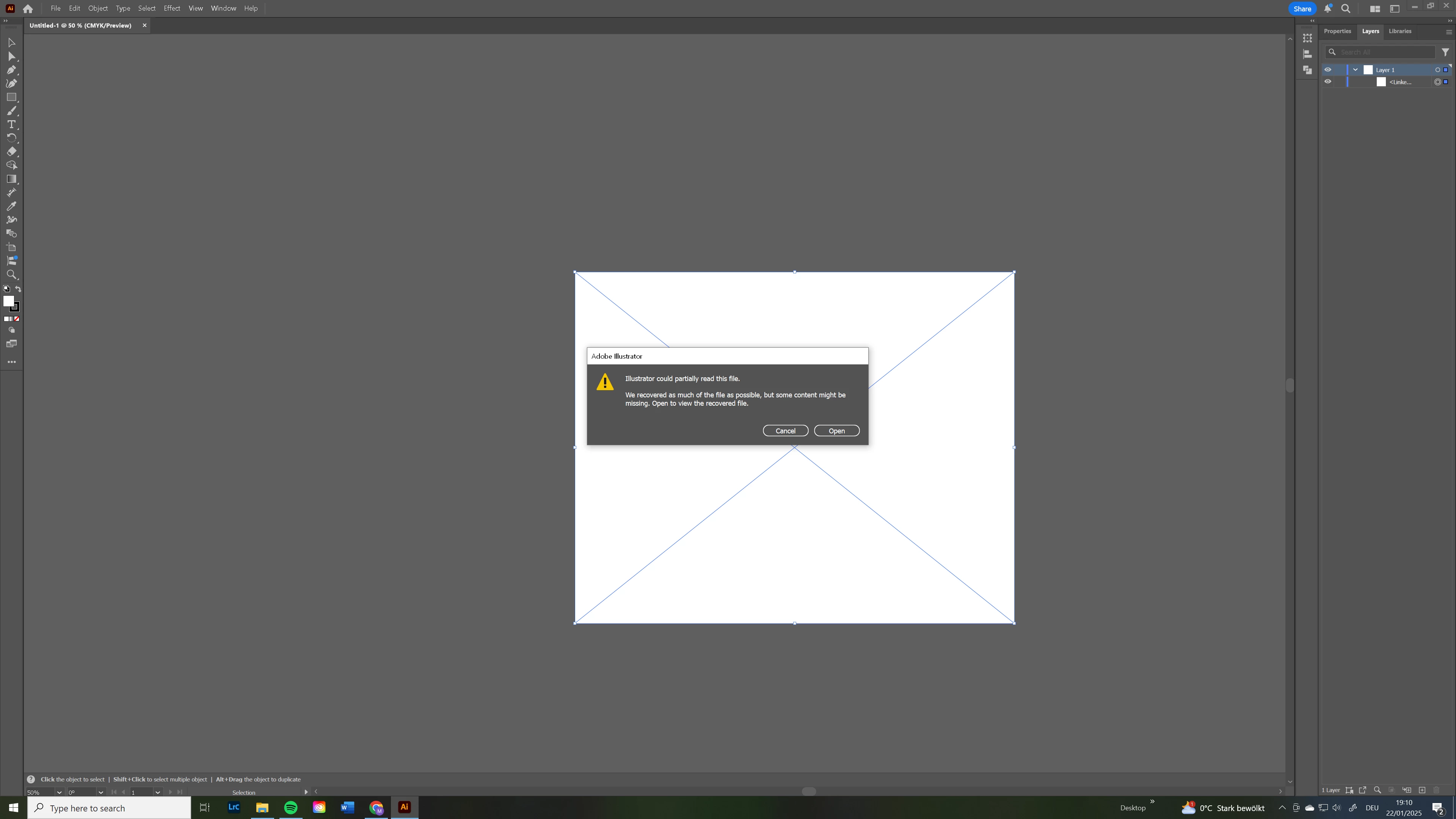
Task: Switch to the Properties tab
Action: click(x=1337, y=31)
